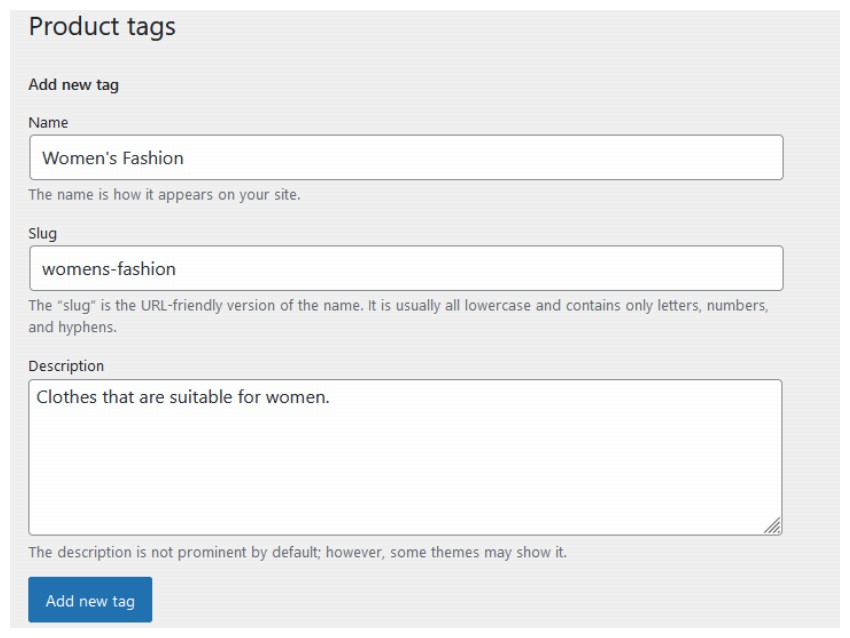Viewport: 850px width, 638px height.
Task: Grab the Description textarea resize handle
Action: click(772, 526)
